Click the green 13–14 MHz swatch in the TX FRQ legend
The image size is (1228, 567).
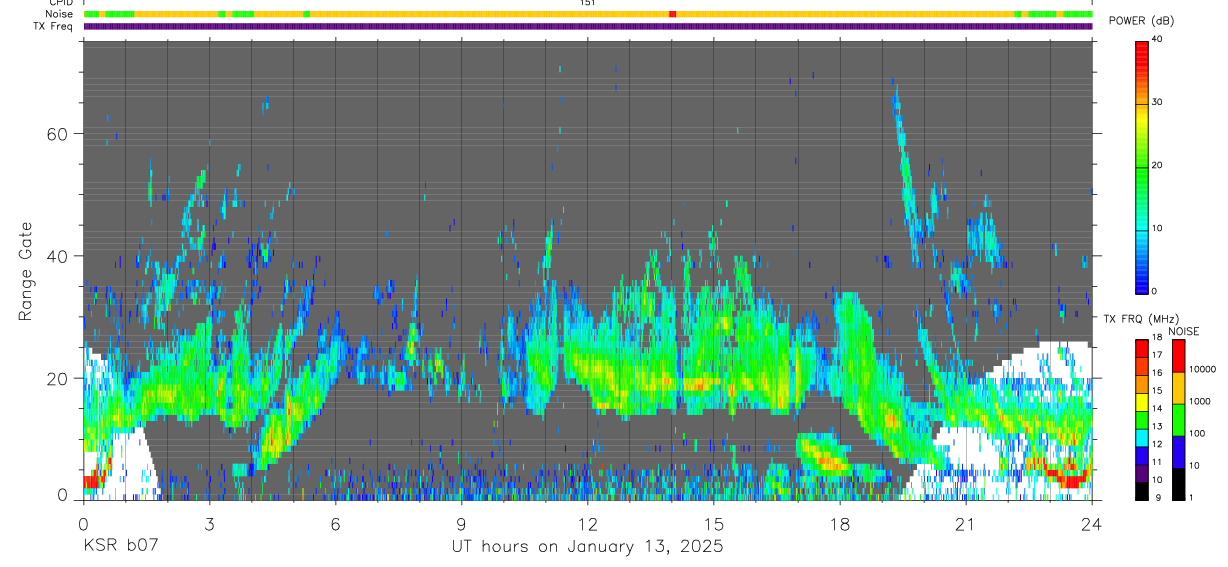pyautogui.click(x=1142, y=419)
